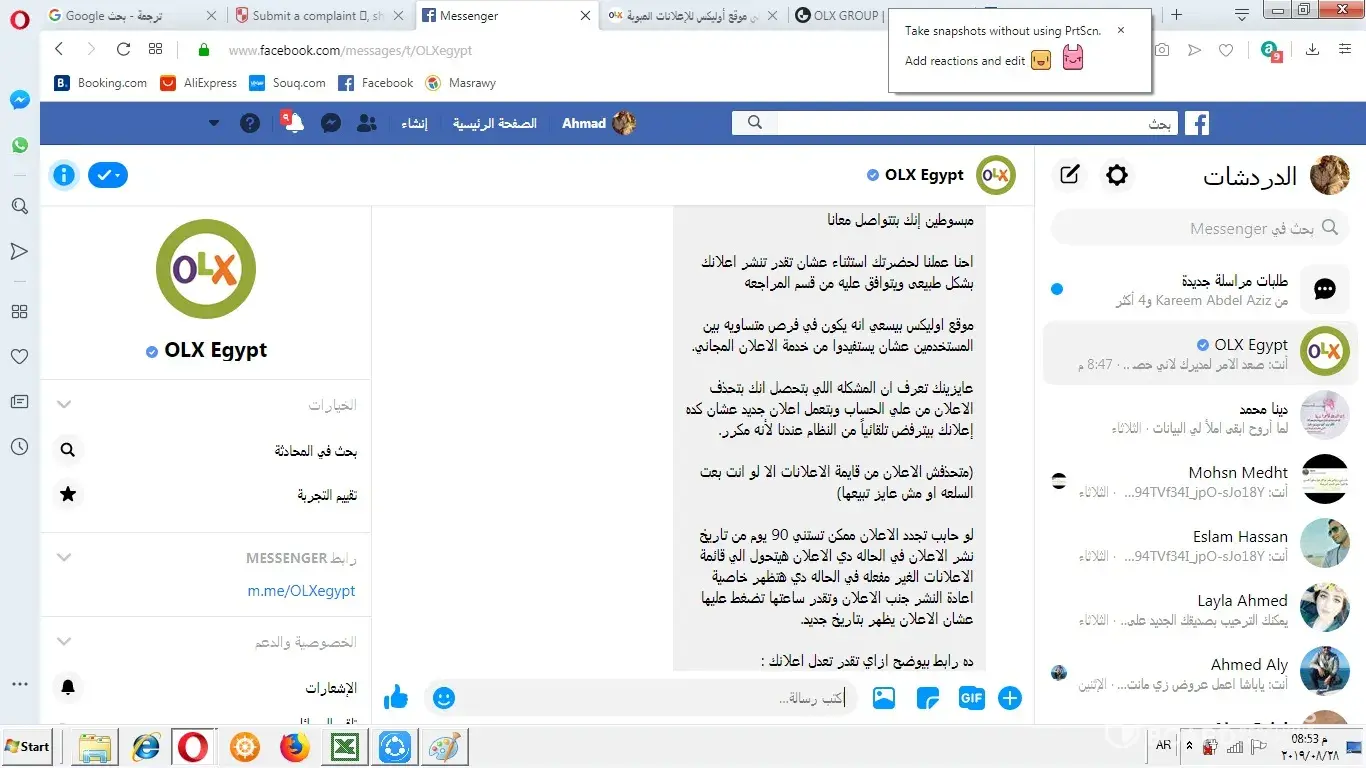This screenshot has width=1366, height=768.
Task: Select تقييم التجربة rate experience
Action: (x=206, y=495)
